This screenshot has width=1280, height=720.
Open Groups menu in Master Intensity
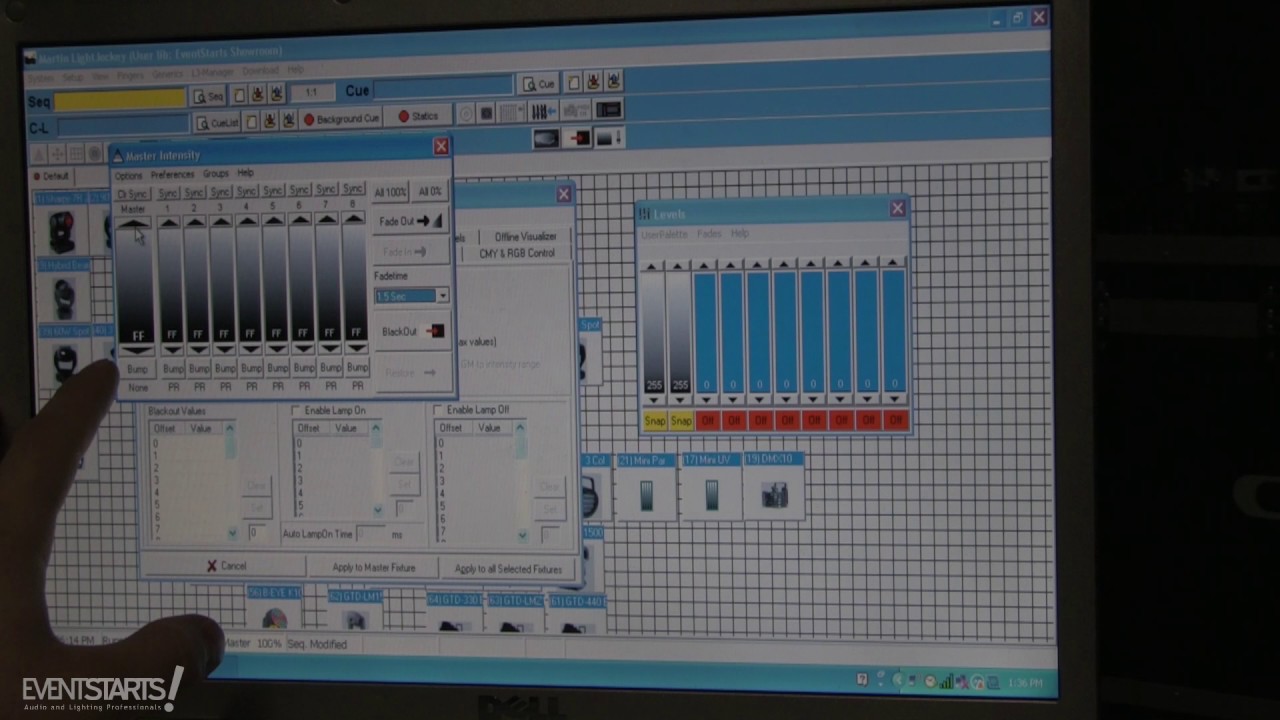[x=215, y=174]
